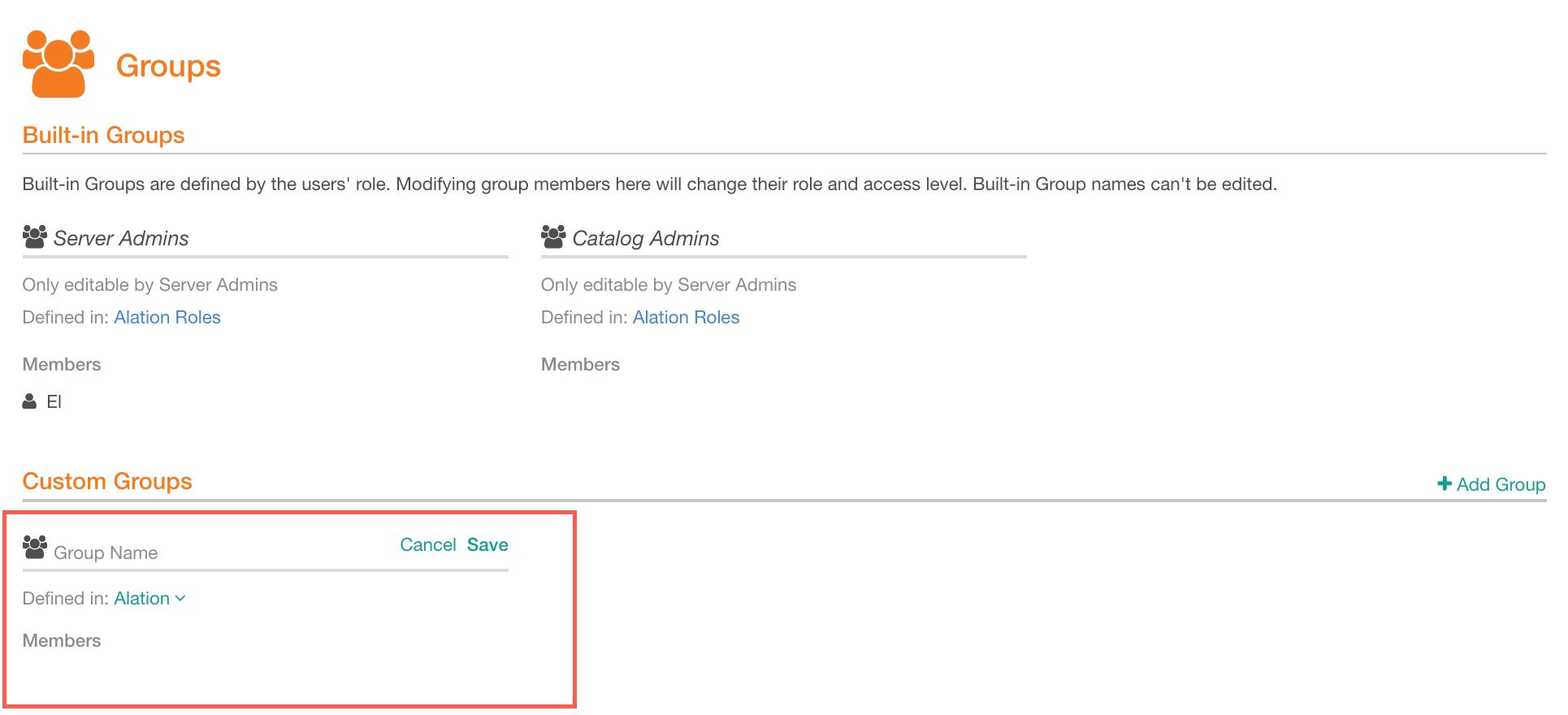This screenshot has height=715, width=1568.
Task: Click the new custom group icon
Action: pos(35,547)
